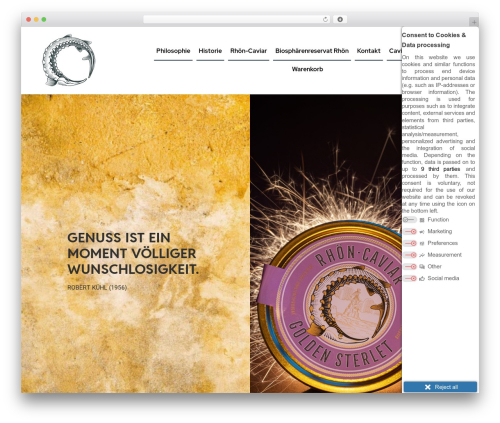
Task: Click the Marketing label in cookie panel
Action: point(440,231)
